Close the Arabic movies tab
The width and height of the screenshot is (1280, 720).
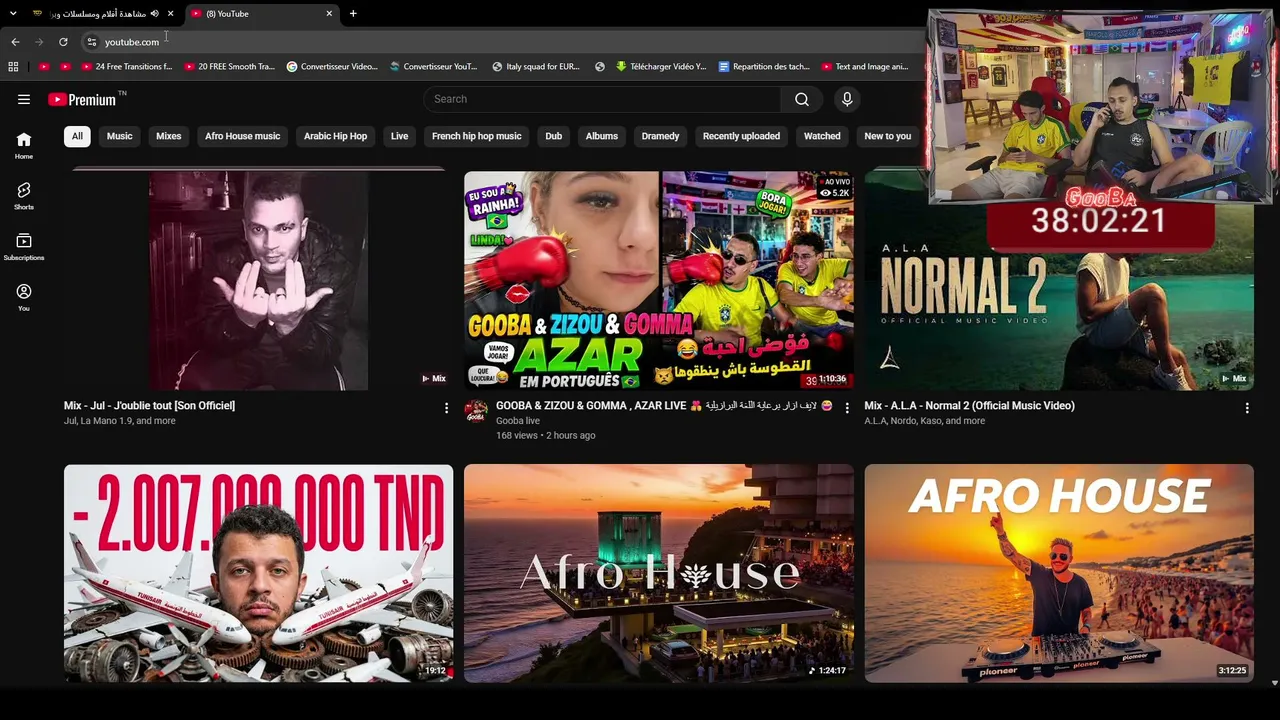pos(171,14)
